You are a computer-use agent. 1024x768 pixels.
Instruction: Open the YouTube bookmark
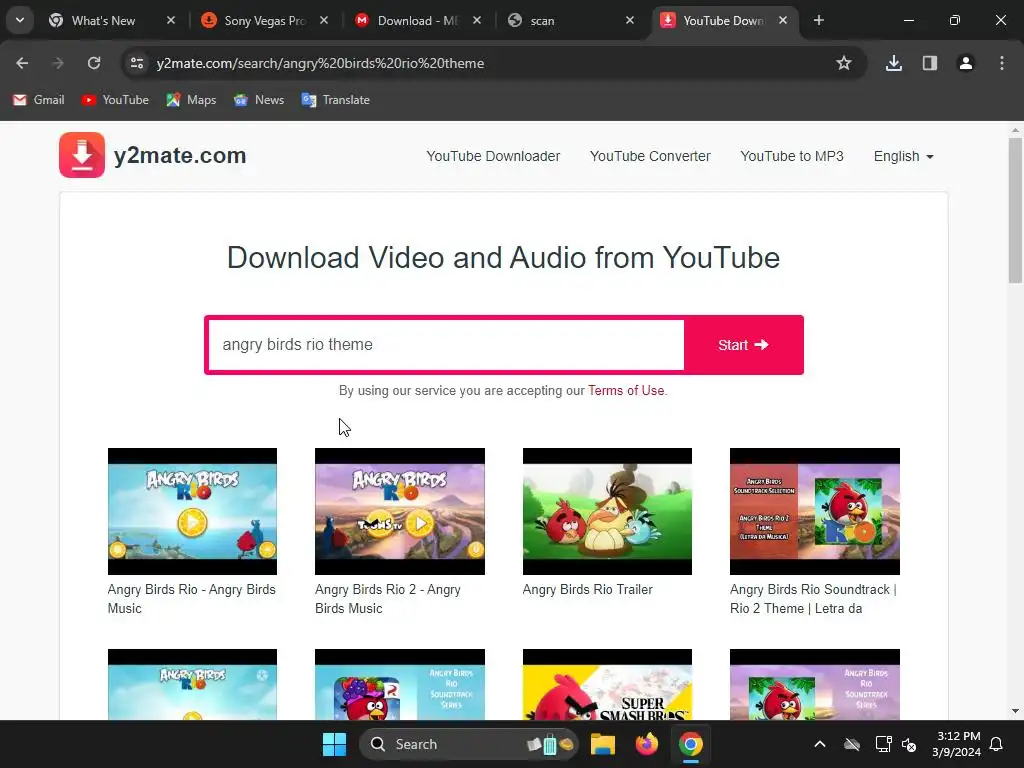[x=115, y=100]
